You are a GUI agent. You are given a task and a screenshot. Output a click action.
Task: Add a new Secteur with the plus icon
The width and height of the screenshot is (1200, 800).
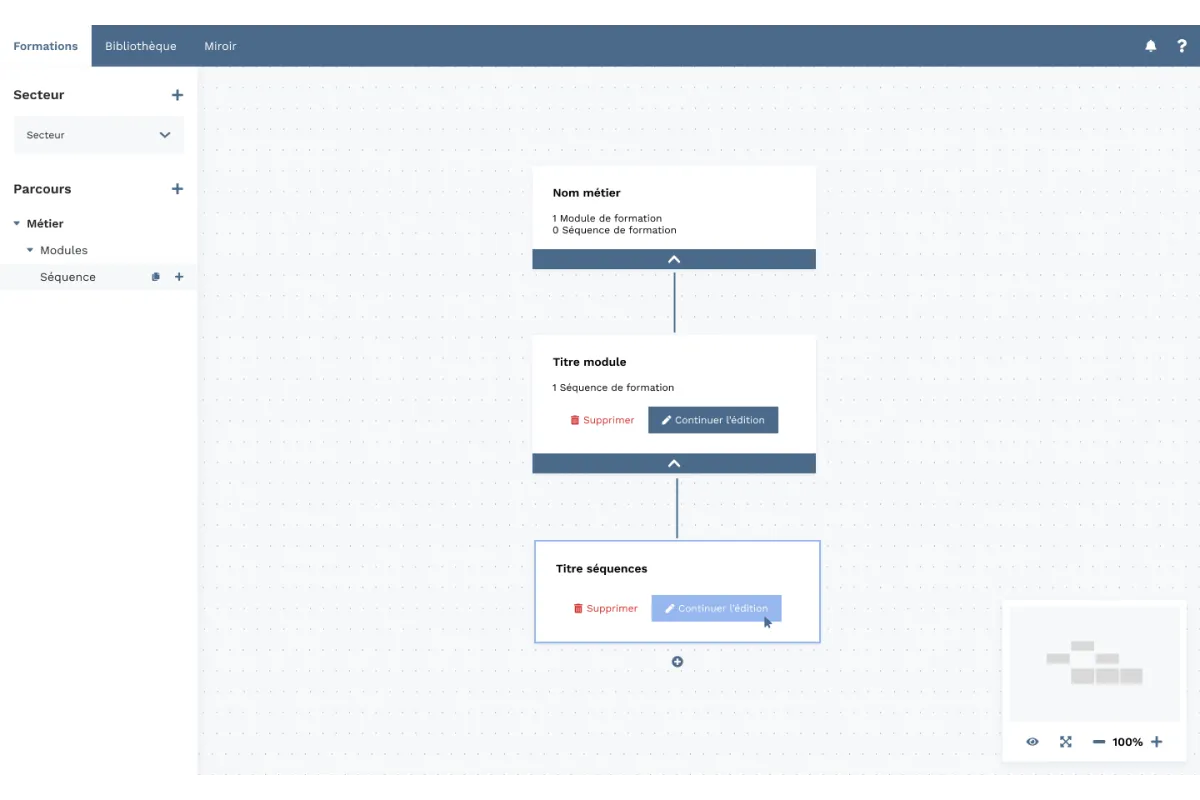pyautogui.click(x=177, y=94)
